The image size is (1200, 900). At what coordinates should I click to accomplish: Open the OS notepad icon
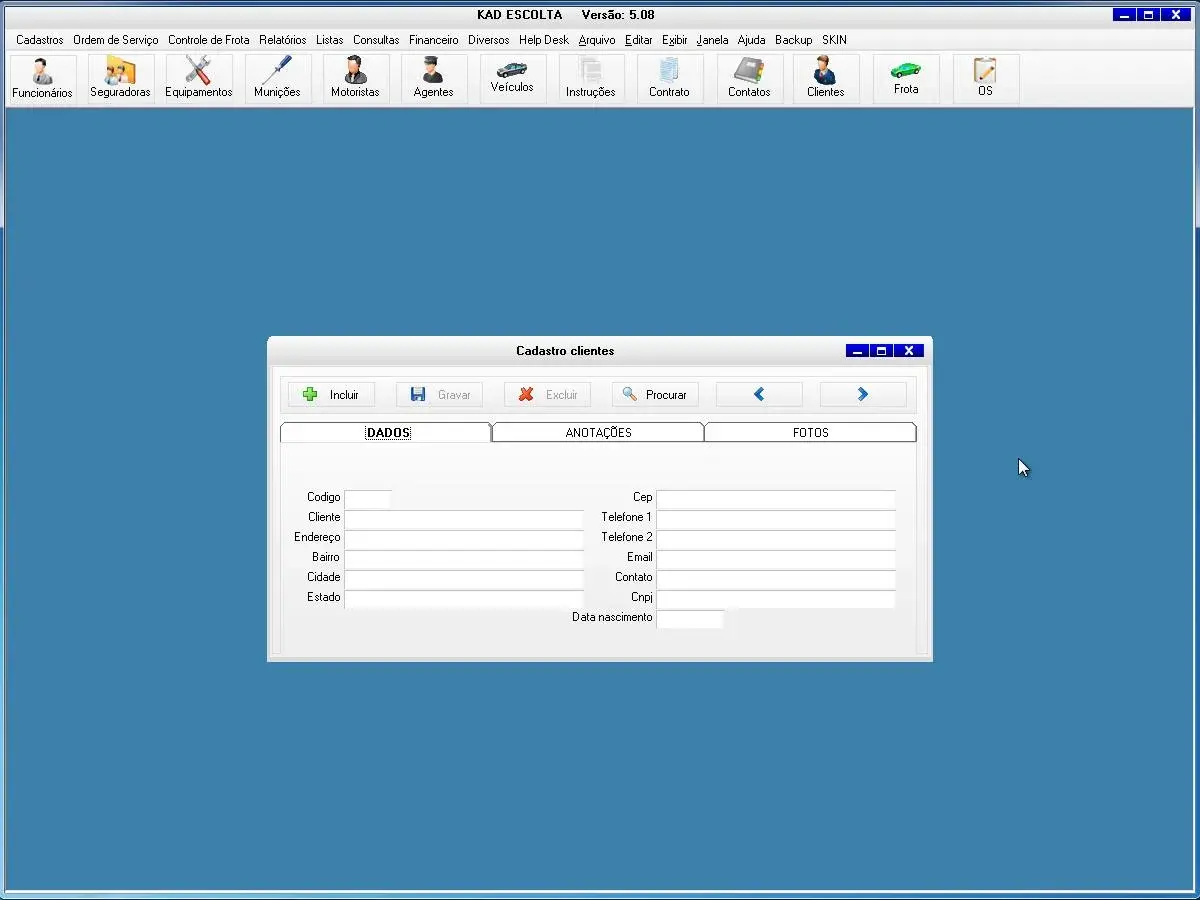coord(985,79)
